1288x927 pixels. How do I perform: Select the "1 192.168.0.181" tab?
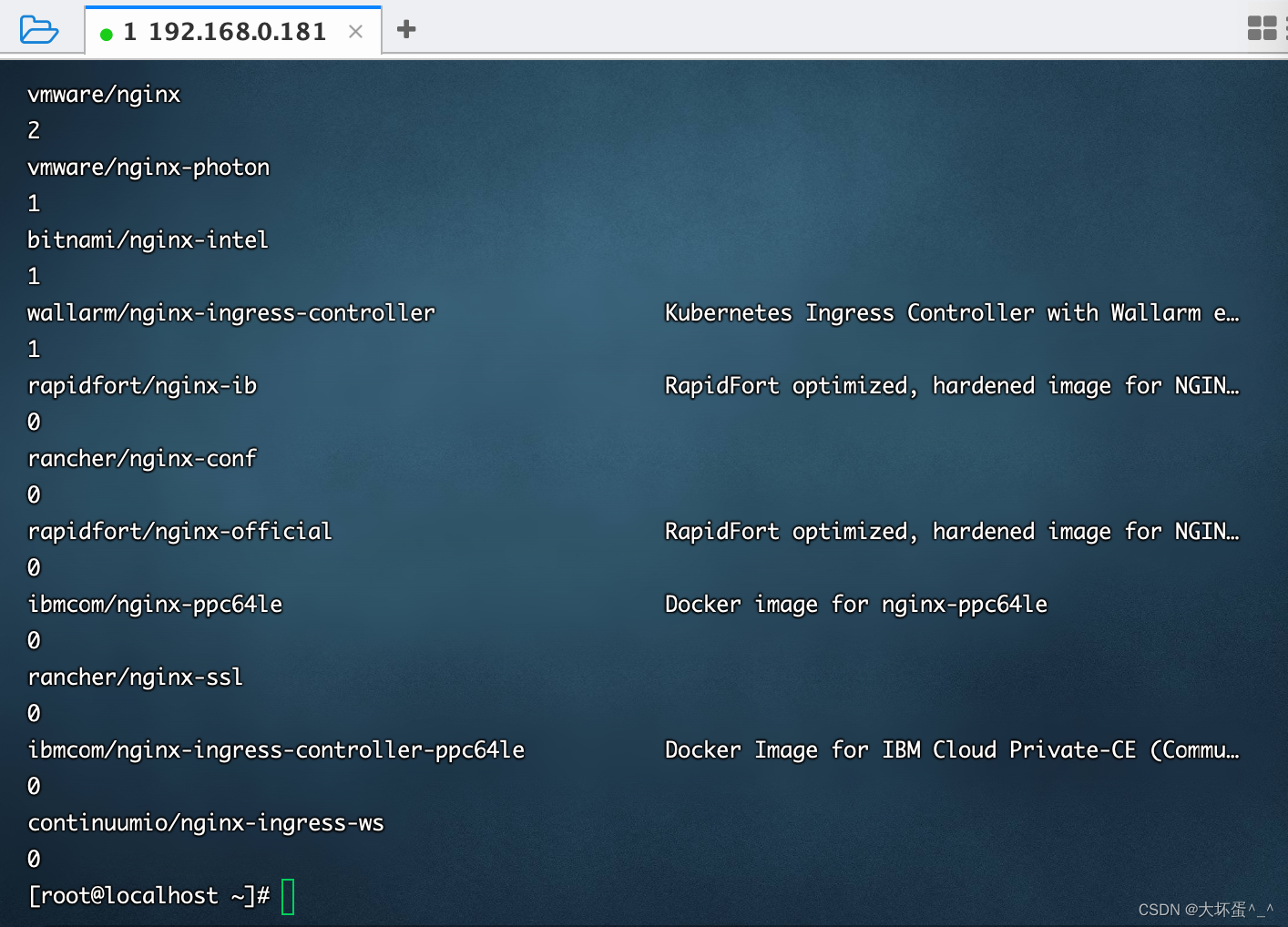pyautogui.click(x=226, y=30)
